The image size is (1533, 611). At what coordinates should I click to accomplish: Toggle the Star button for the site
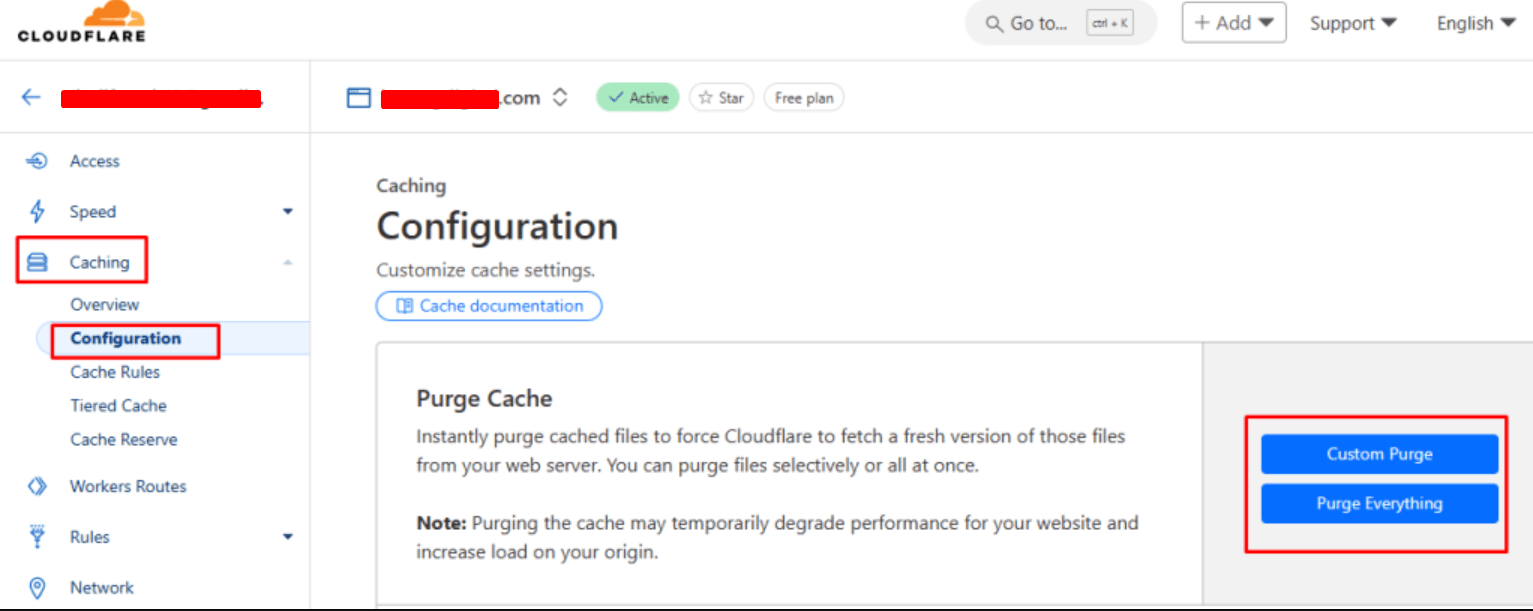point(721,98)
